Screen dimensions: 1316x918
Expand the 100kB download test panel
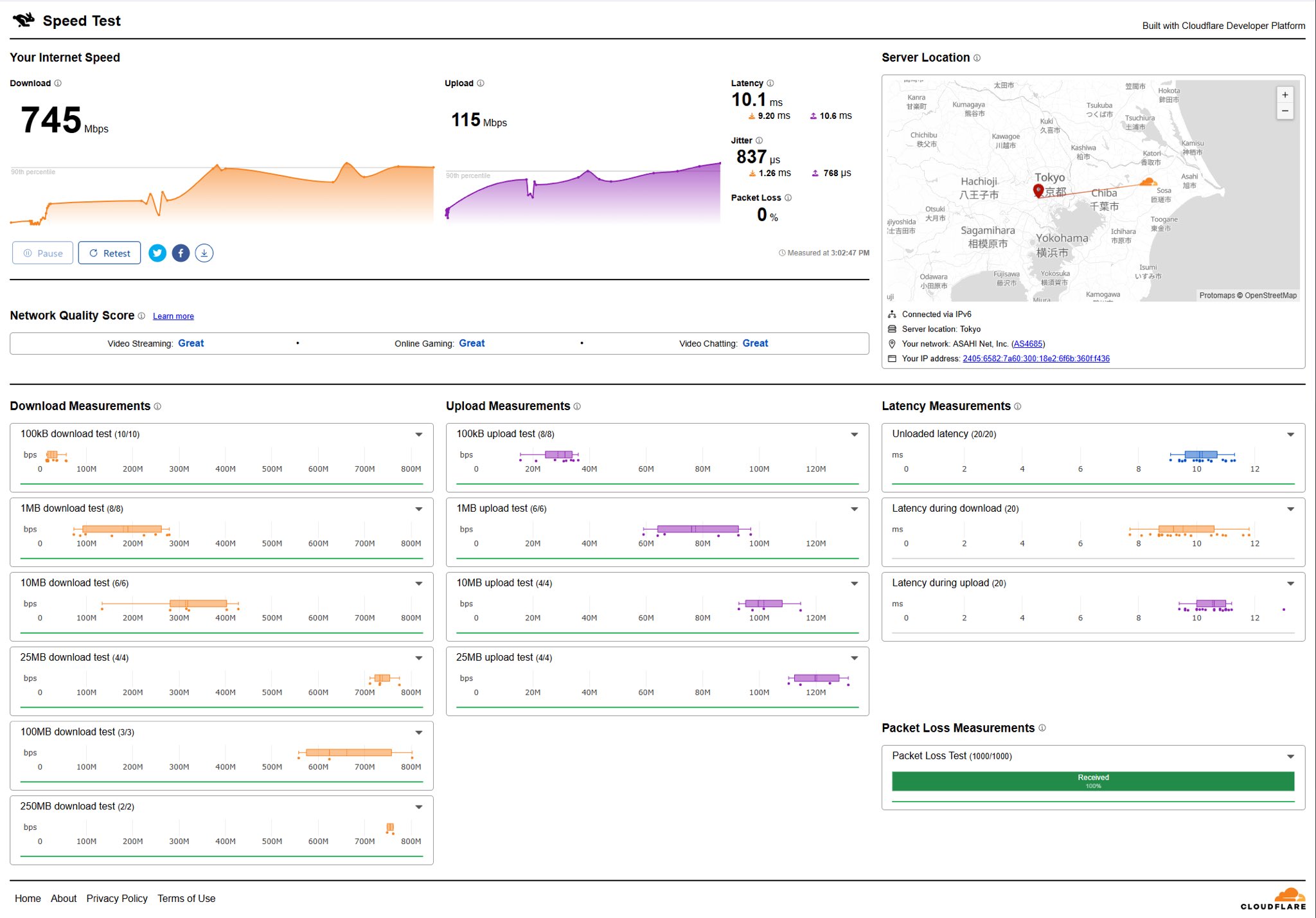coord(419,435)
